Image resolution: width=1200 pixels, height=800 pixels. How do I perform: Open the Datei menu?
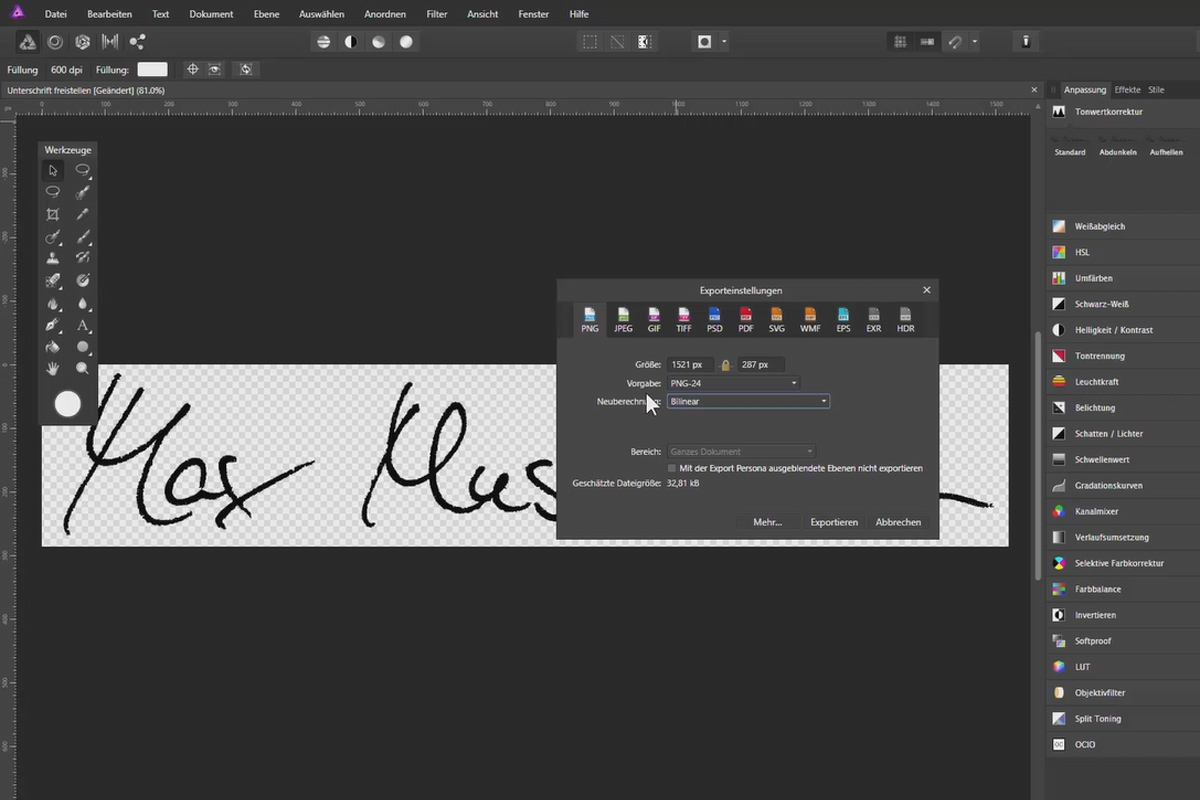pyautogui.click(x=56, y=14)
